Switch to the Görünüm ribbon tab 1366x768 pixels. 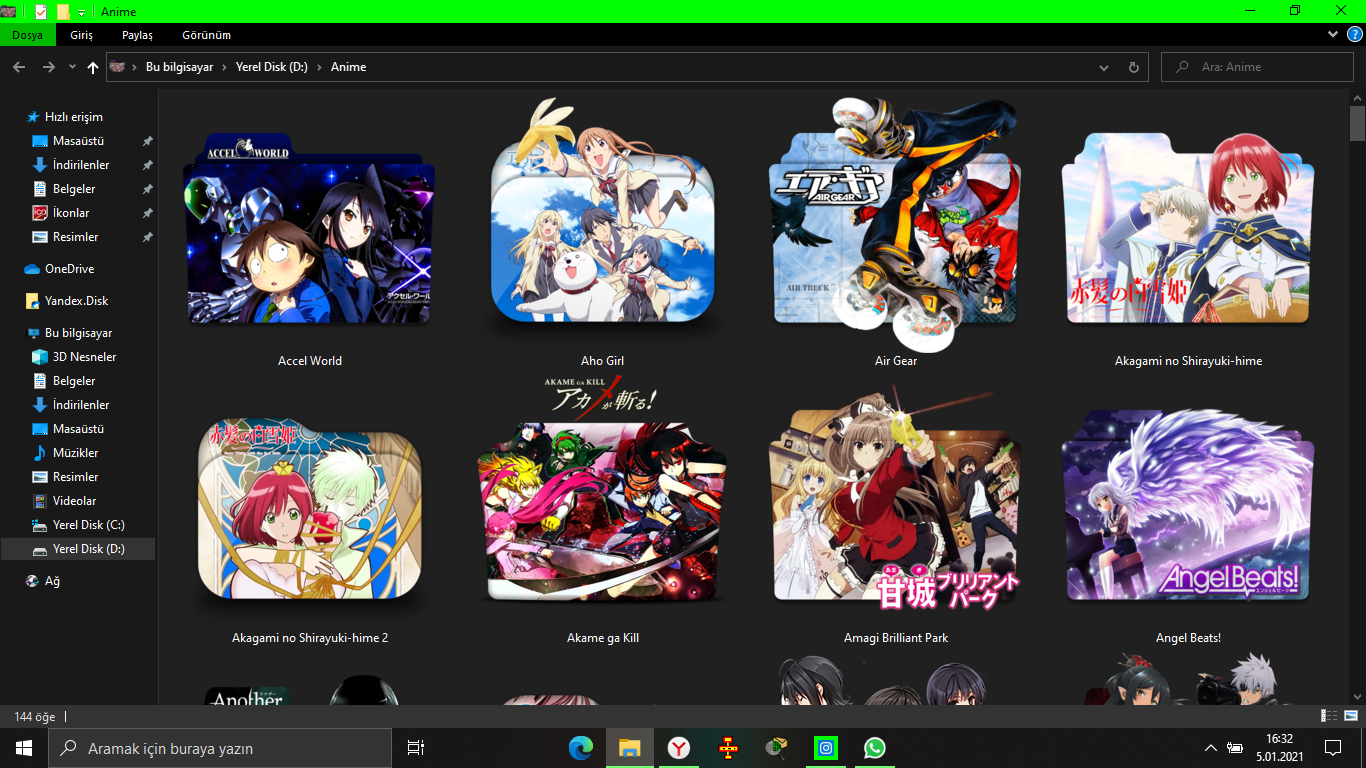[207, 35]
